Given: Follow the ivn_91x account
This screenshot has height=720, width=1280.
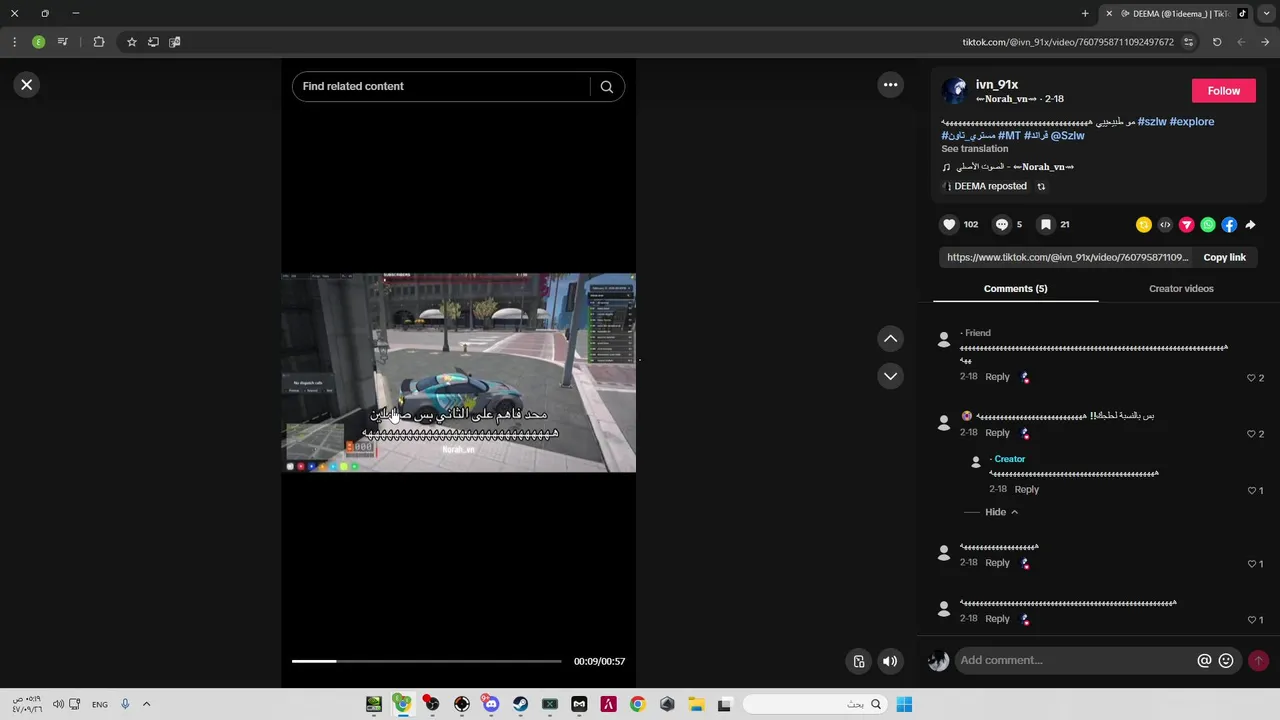Looking at the screenshot, I should pos(1223,91).
